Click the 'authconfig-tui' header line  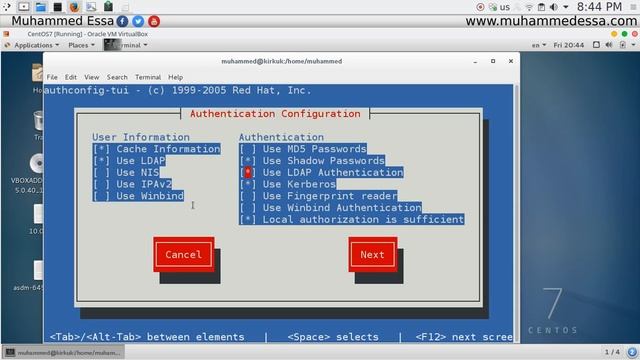(177, 90)
